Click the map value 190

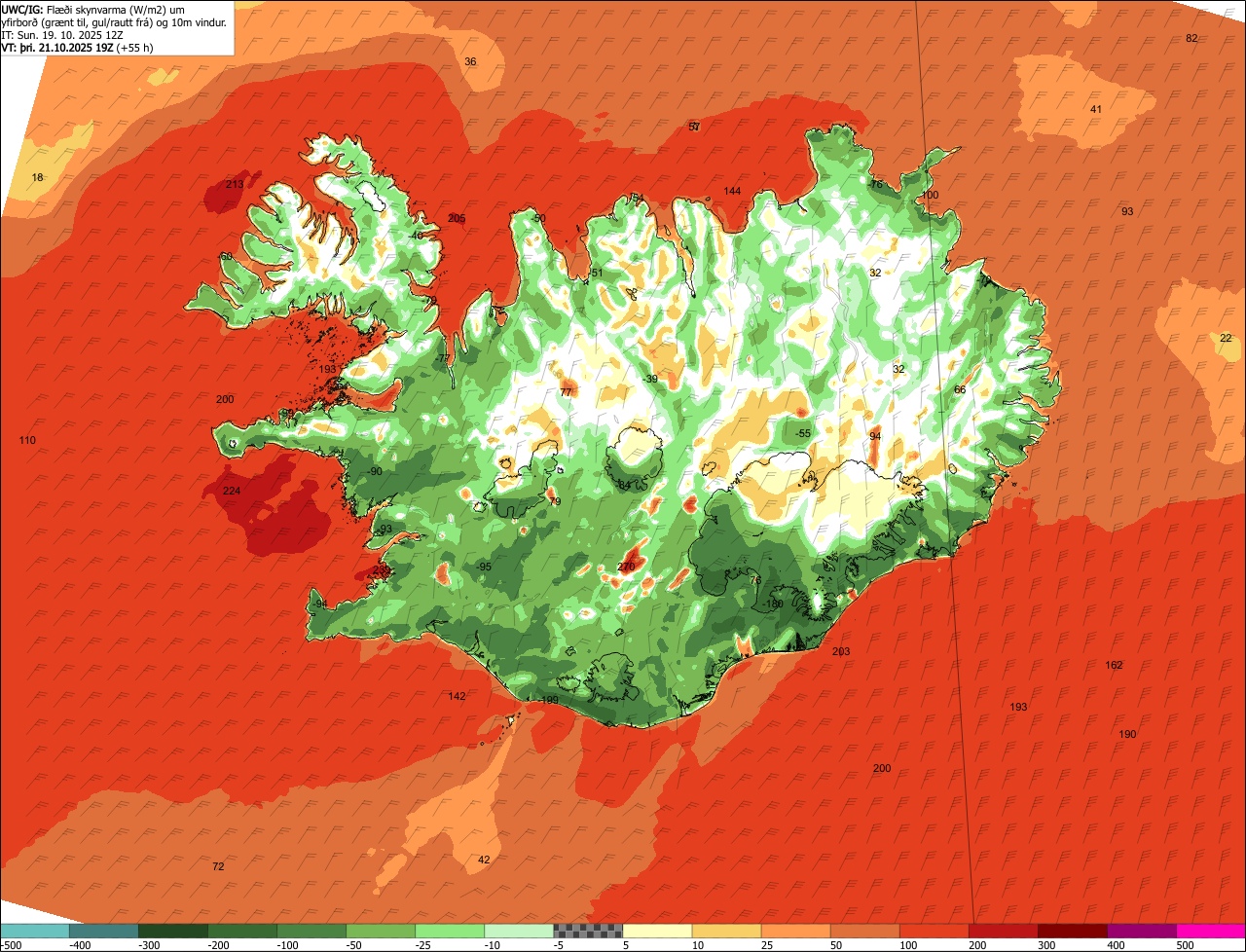[x=1127, y=734]
